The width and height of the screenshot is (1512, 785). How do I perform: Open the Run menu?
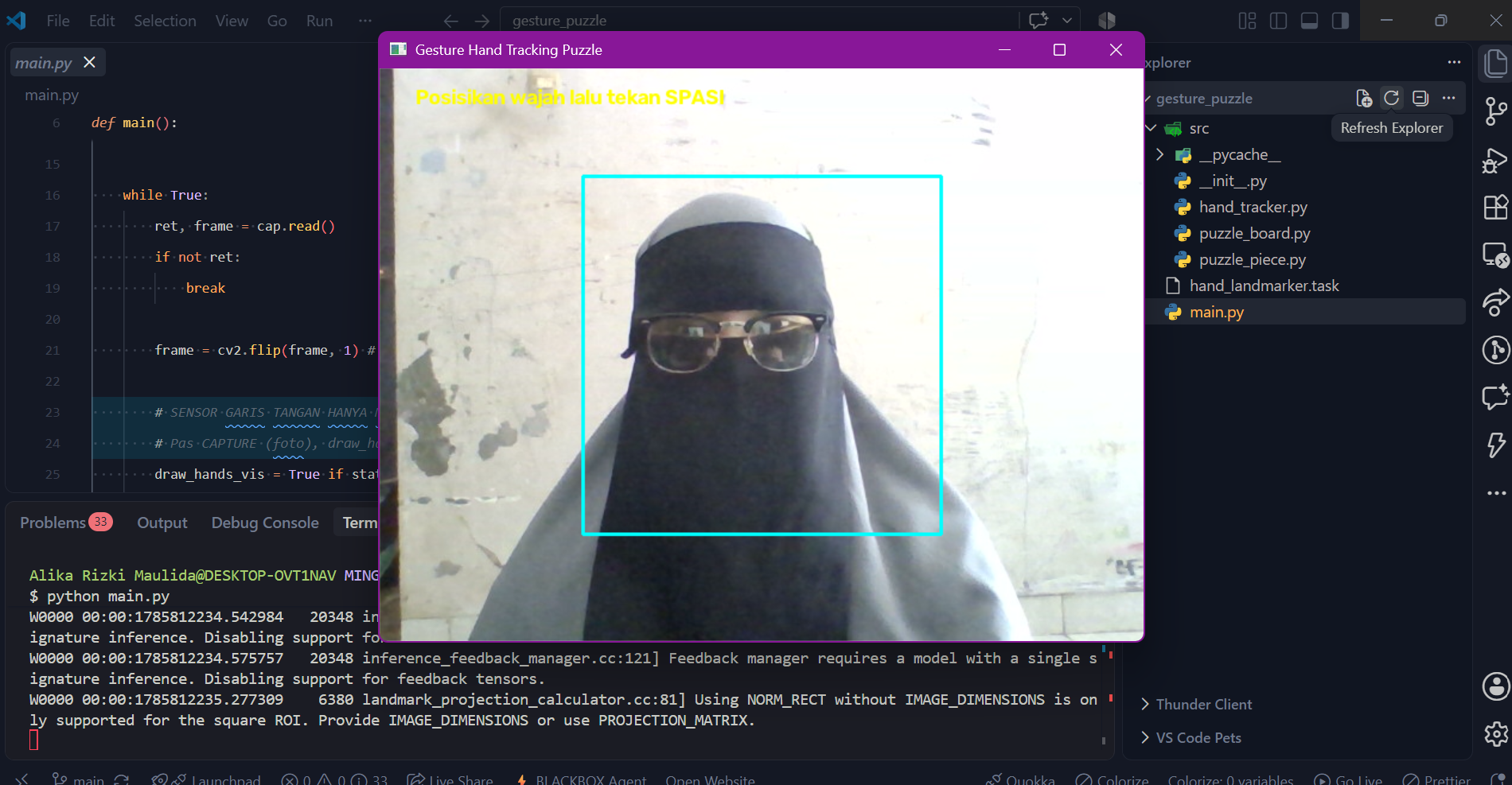[x=319, y=21]
